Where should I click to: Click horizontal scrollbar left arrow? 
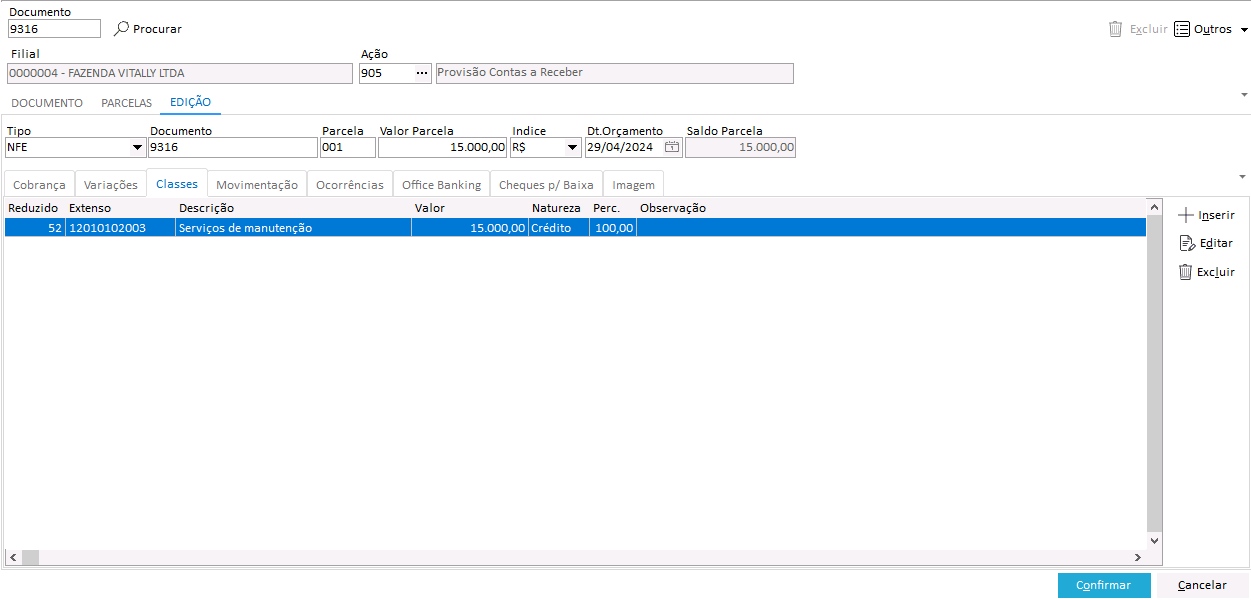(13, 557)
